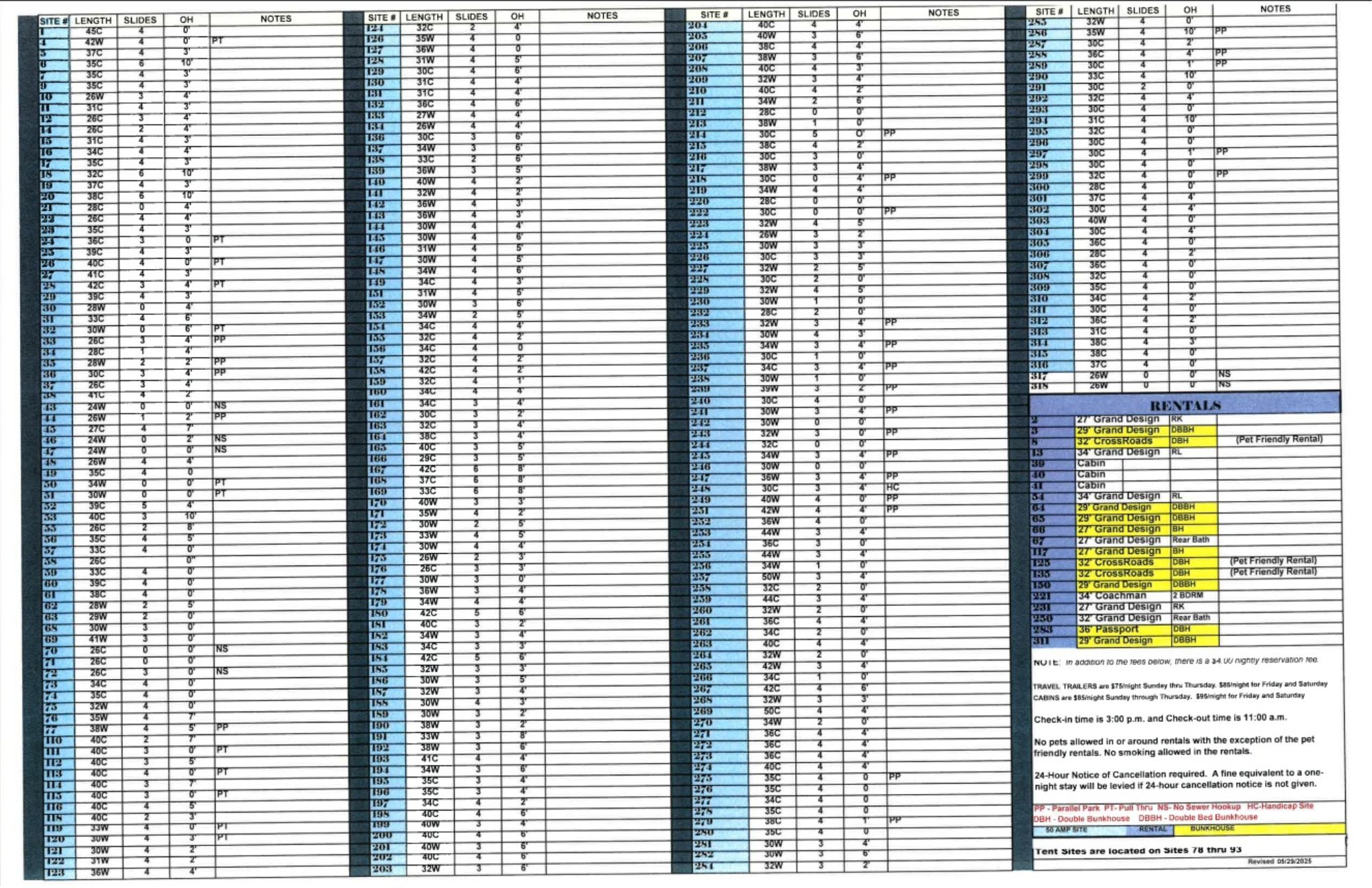Viewport: 1372px width, 888px height.
Task: Select the Check-in time 3:00 p.m. sentence
Action: point(1161,718)
